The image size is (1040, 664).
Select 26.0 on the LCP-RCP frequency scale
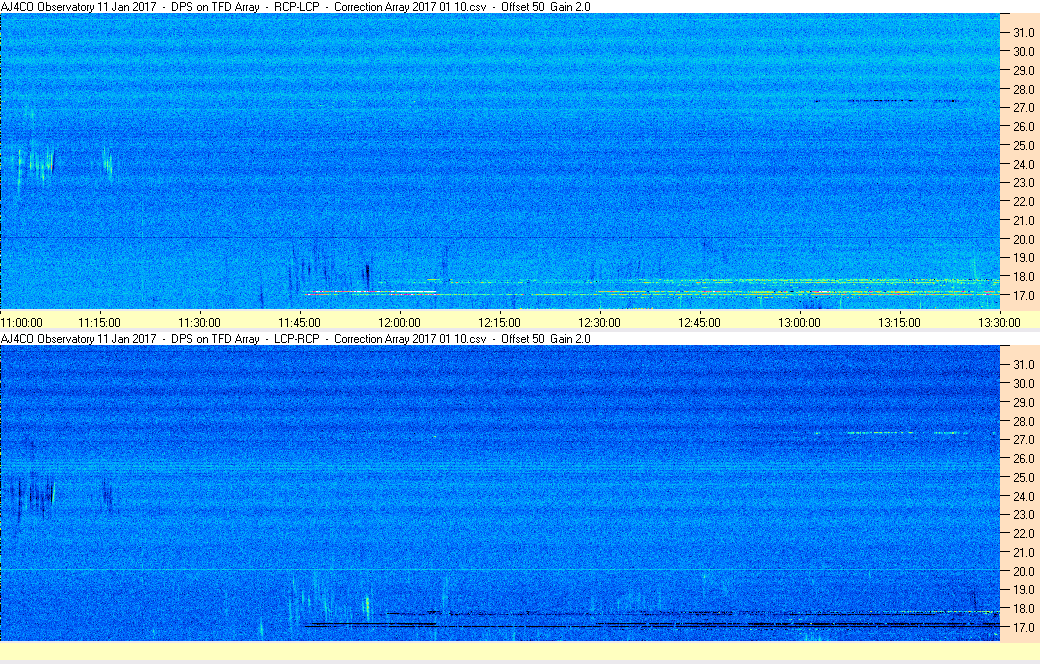pos(1023,458)
